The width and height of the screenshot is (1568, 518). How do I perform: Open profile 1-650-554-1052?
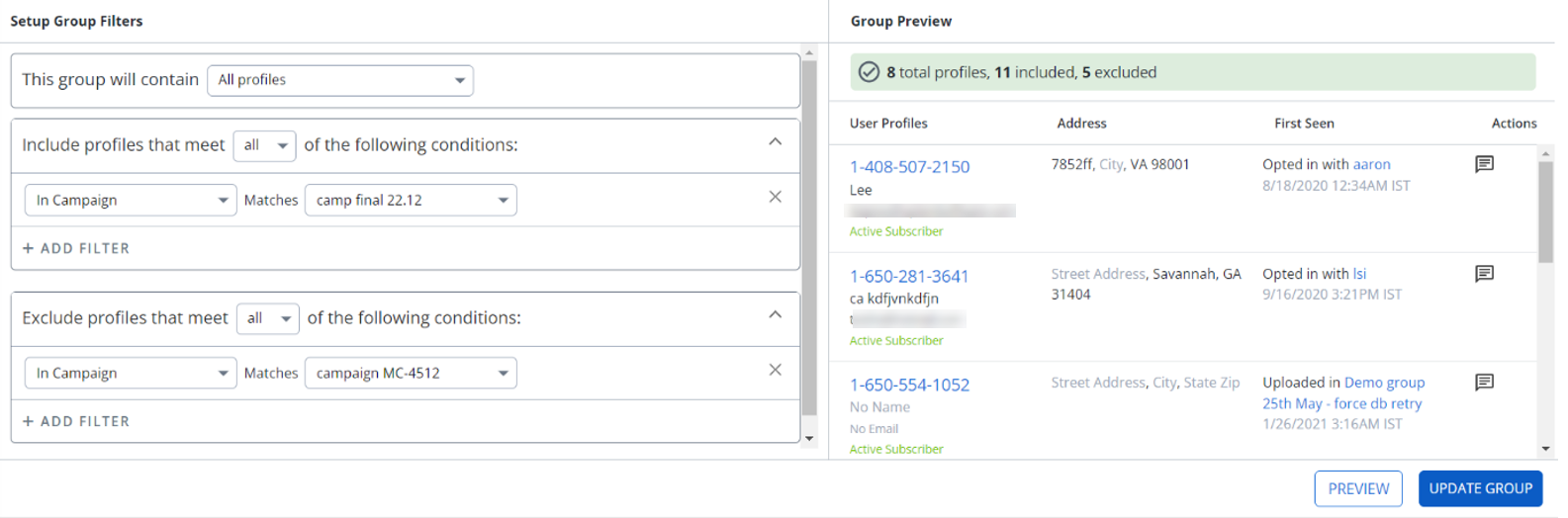tap(909, 386)
